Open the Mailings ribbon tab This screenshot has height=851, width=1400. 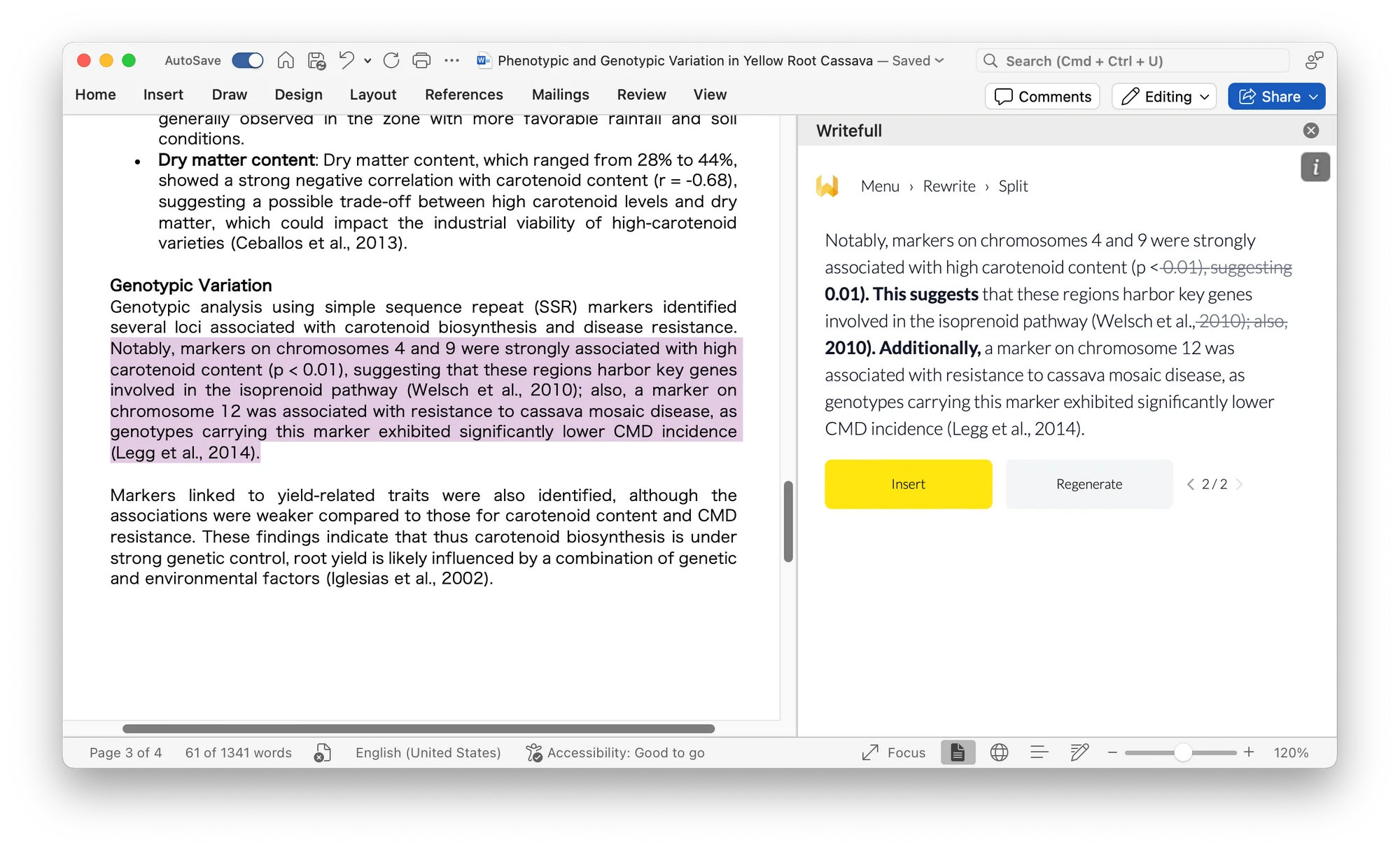pyautogui.click(x=560, y=94)
